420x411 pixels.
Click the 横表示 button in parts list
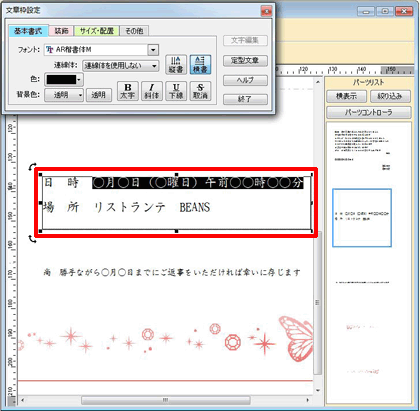click(x=347, y=96)
